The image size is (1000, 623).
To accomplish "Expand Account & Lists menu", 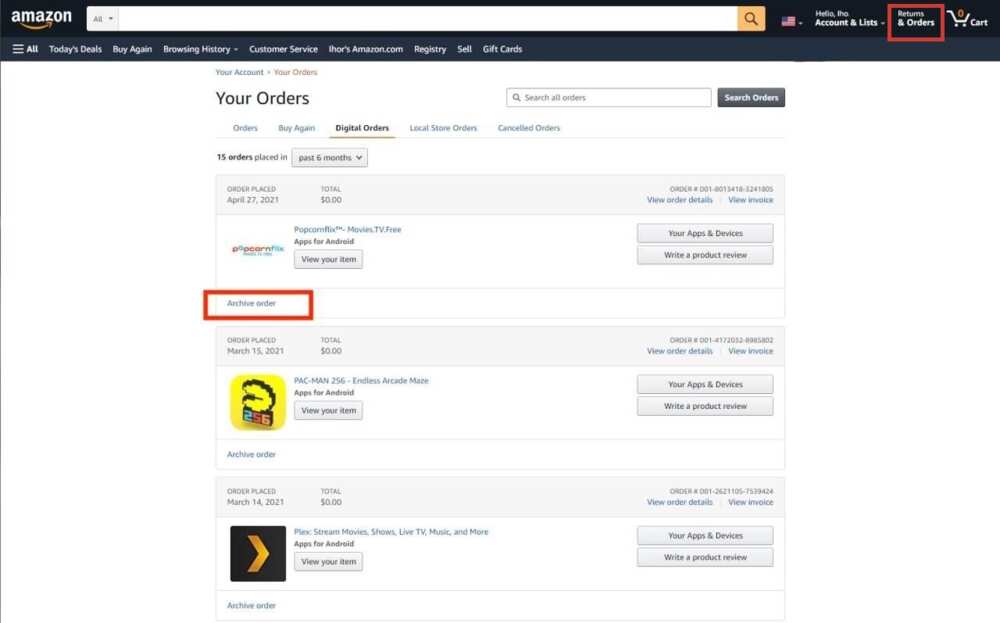I will 849,18.
